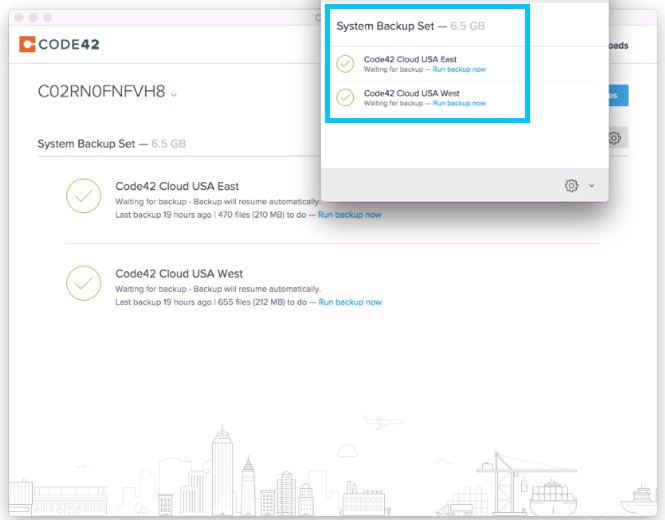
Task: Click the Code42 orange logo icon
Action: point(27,44)
